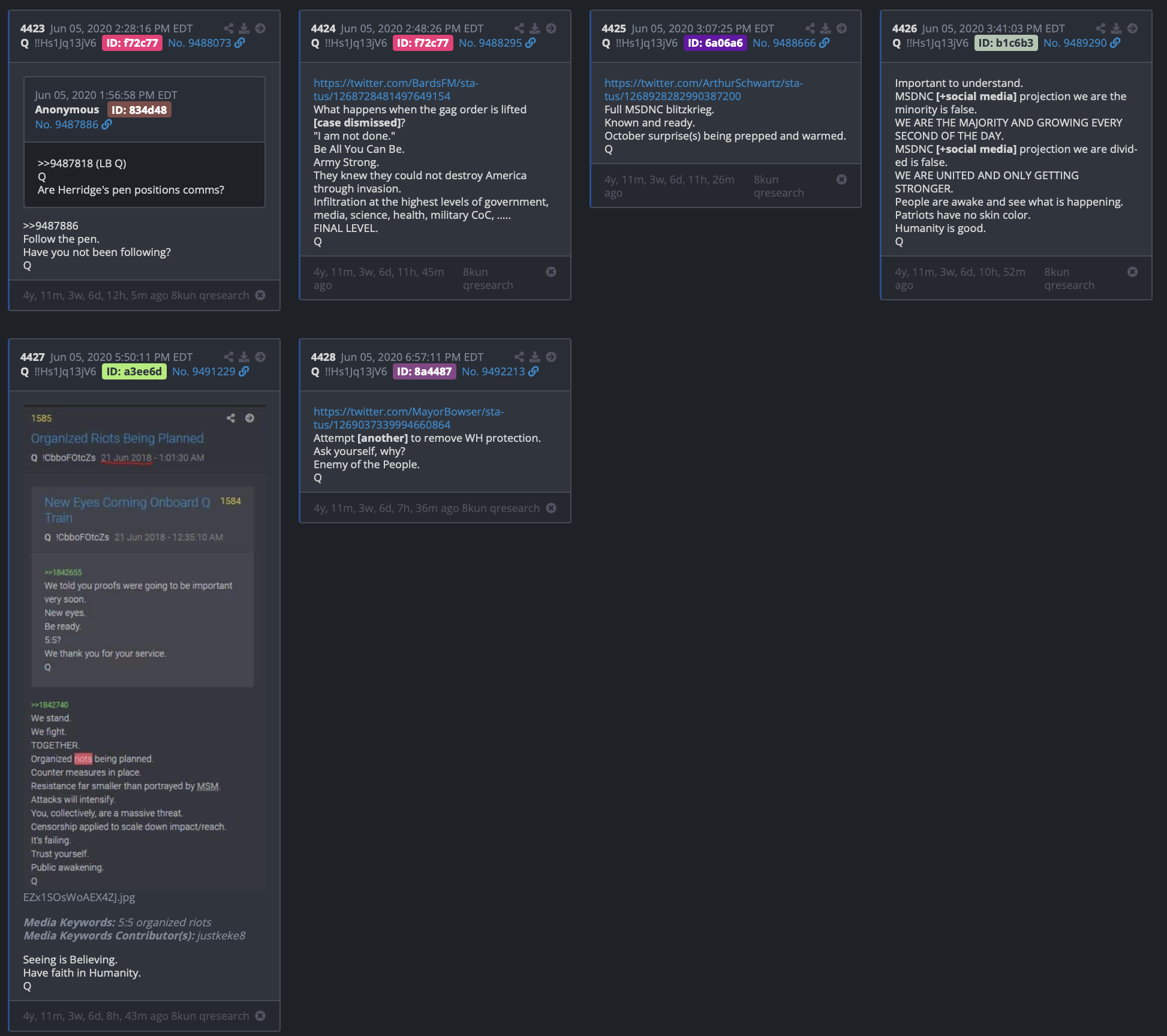The image size is (1167, 1036).
Task: Open post number No. 9488295
Action: coord(491,43)
